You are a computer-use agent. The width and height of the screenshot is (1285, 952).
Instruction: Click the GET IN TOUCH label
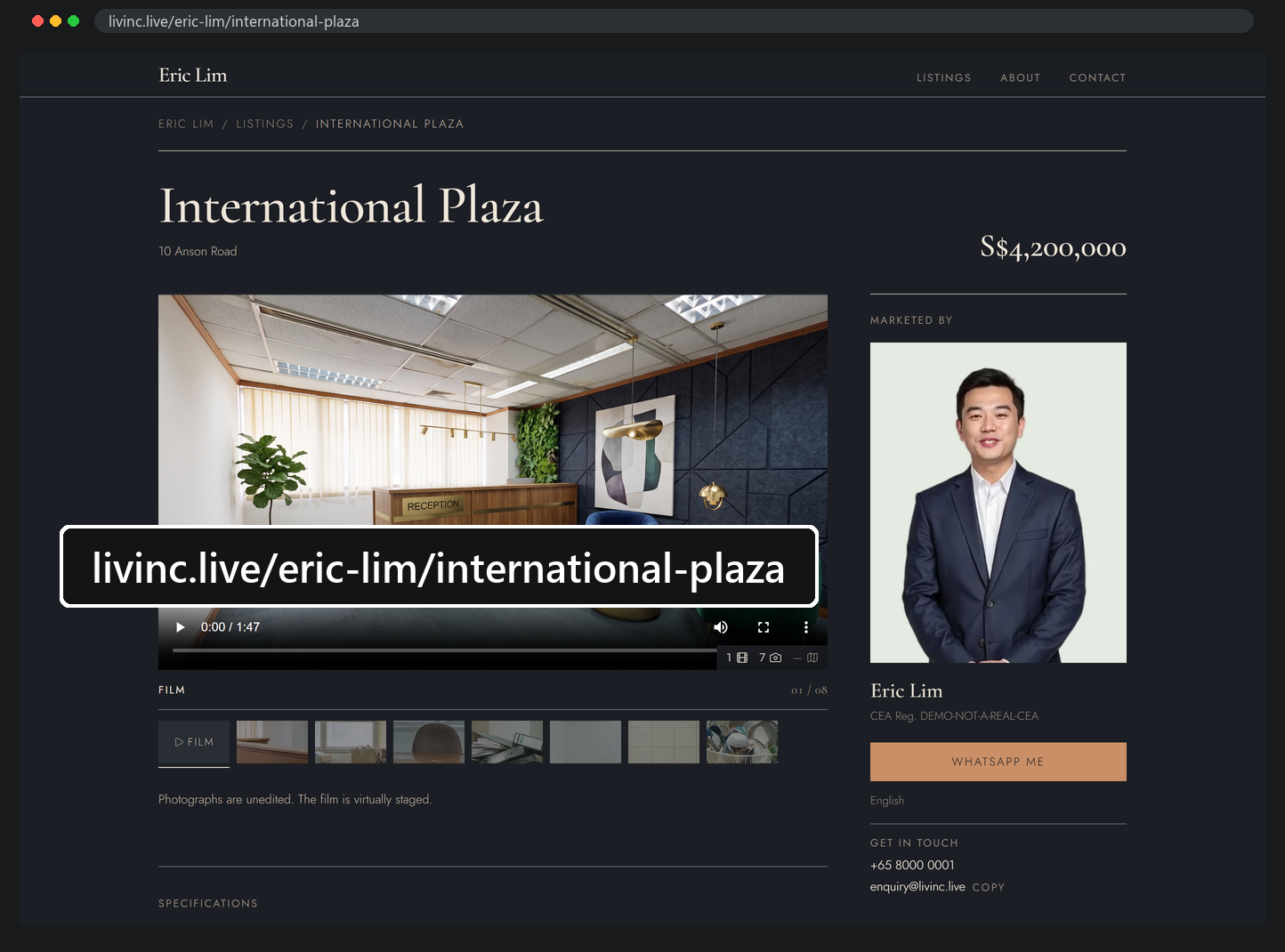pyautogui.click(x=914, y=843)
